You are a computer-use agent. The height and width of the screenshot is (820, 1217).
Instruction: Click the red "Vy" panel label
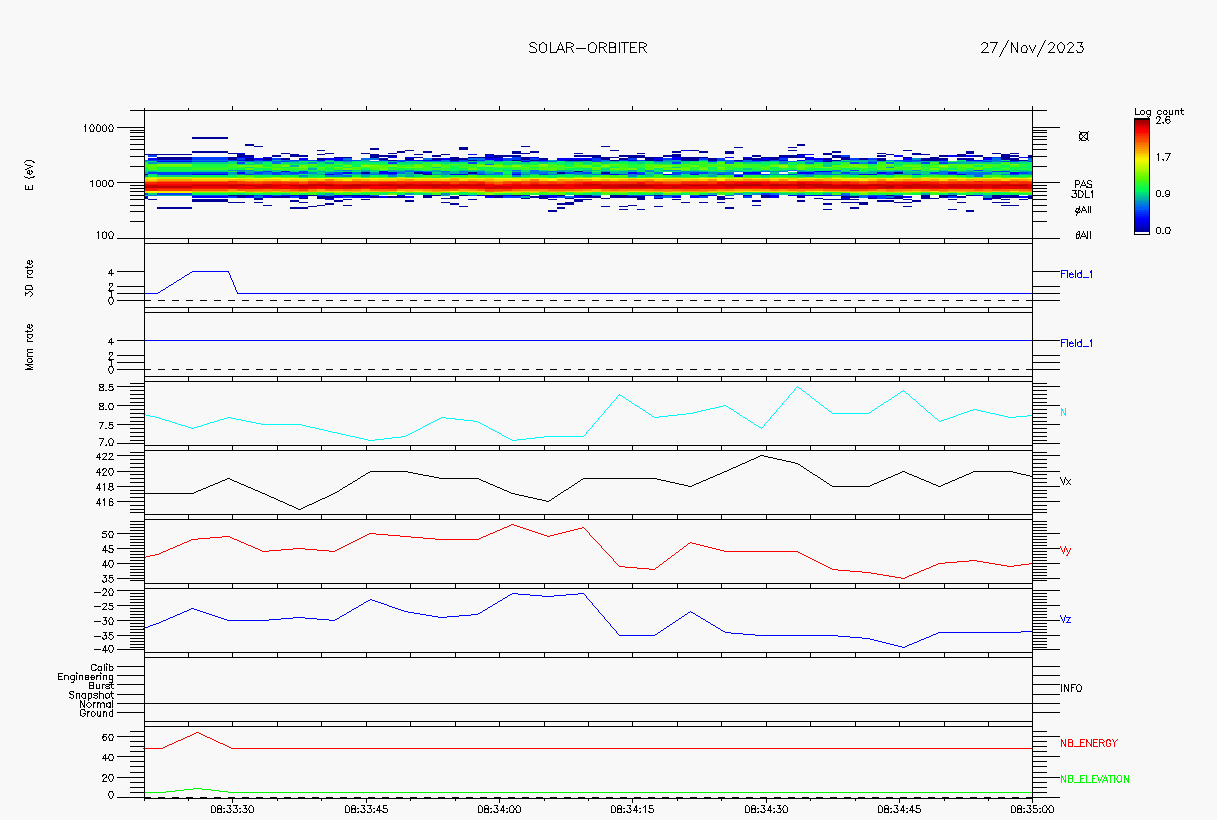tap(1066, 550)
